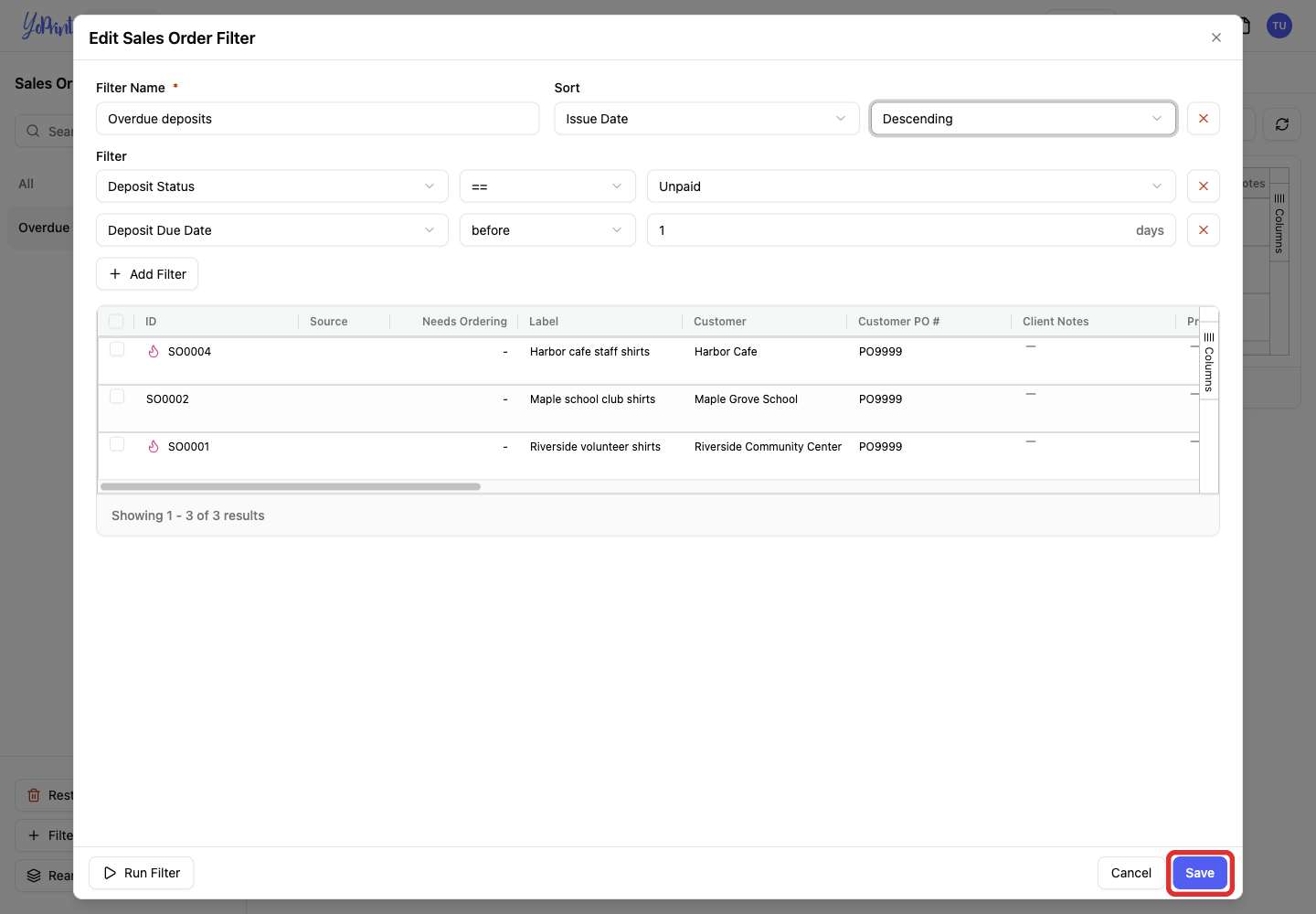Click the SO0002 order ID
The image size is (1316, 914).
coord(167,399)
